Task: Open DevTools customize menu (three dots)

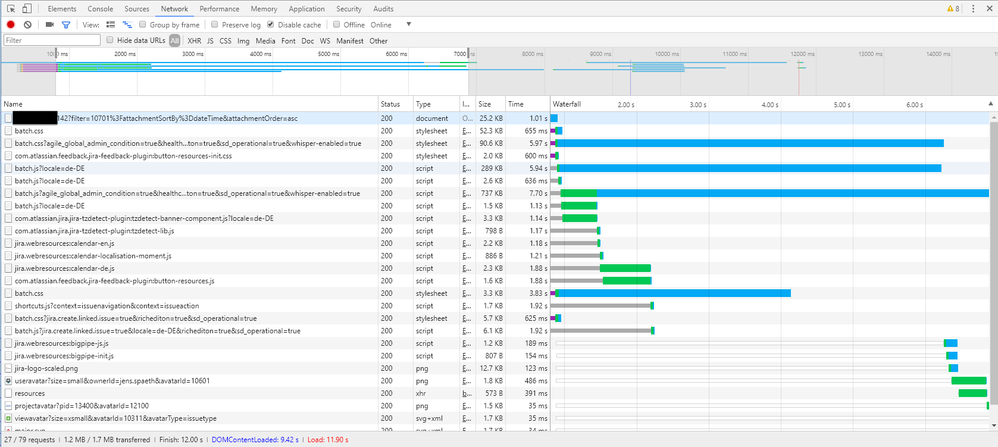Action: [973, 9]
